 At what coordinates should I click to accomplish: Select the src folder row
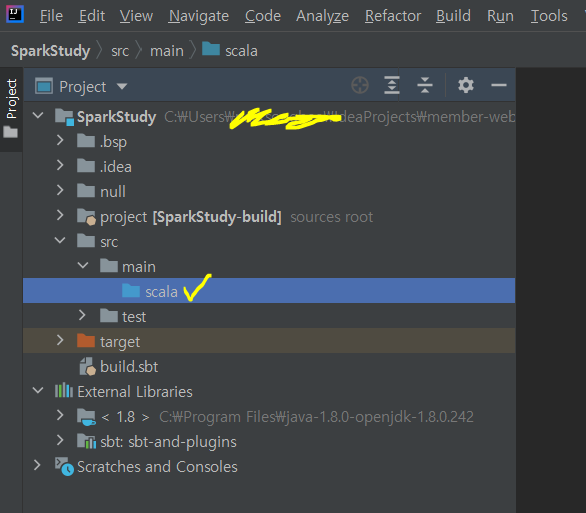(269, 242)
